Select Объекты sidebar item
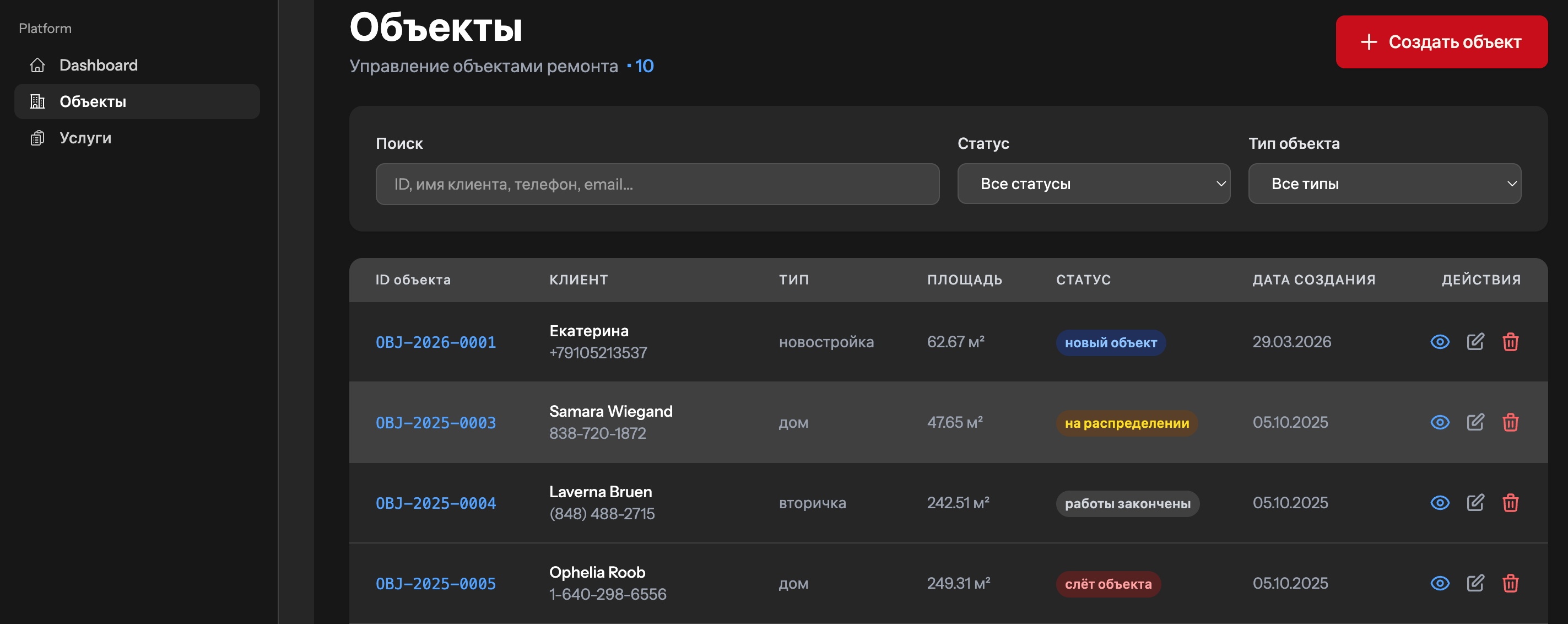The width and height of the screenshot is (1568, 624). 93,101
